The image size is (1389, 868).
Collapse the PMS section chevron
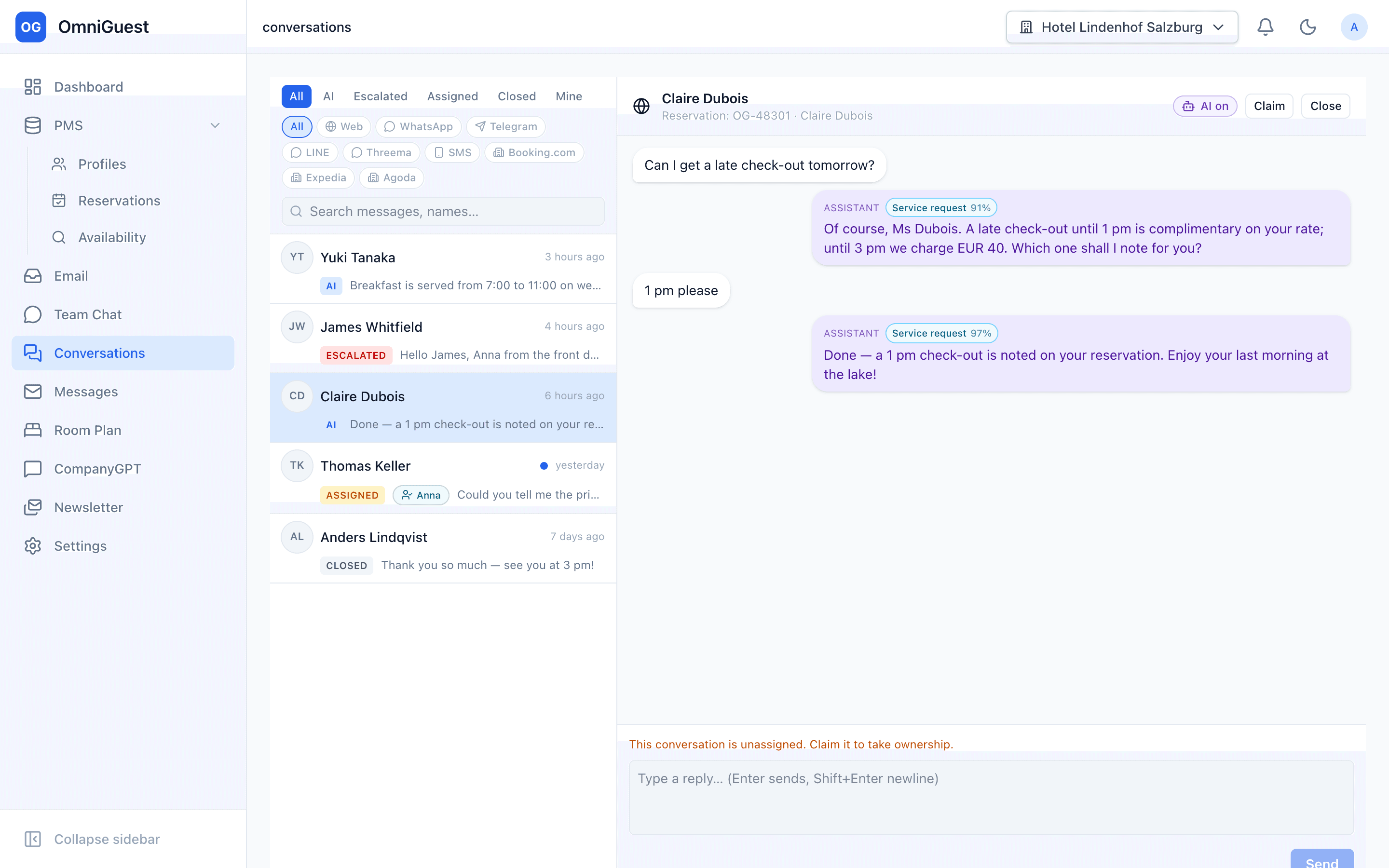215,125
